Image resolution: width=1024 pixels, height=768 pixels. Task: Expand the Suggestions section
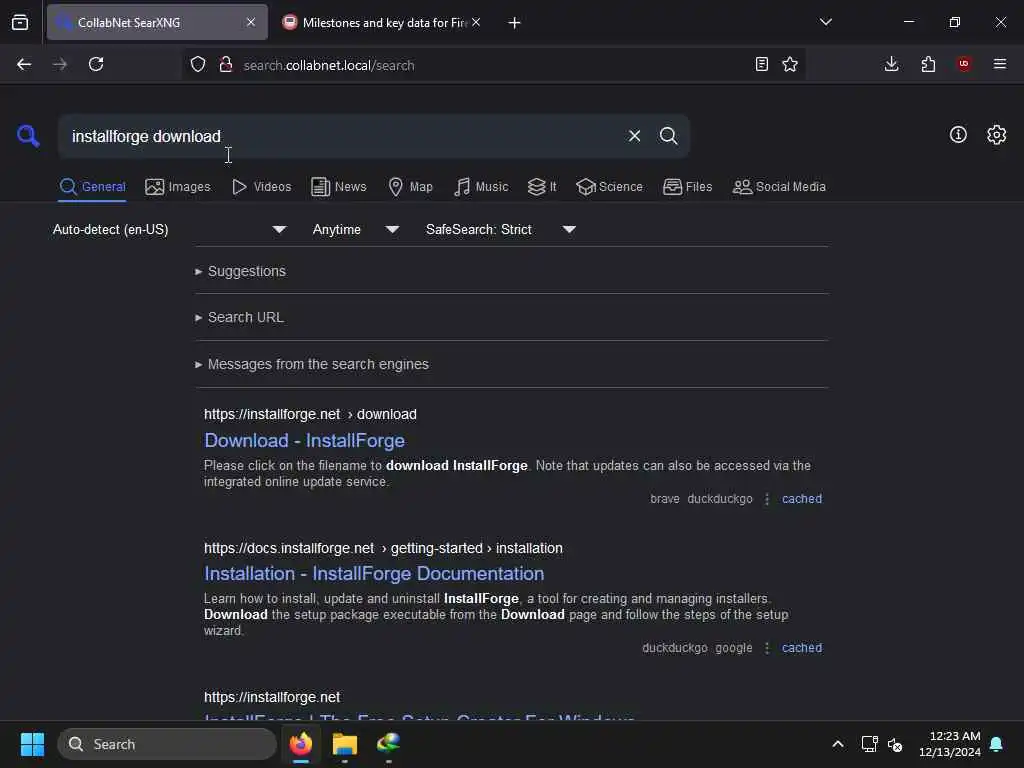coord(240,271)
